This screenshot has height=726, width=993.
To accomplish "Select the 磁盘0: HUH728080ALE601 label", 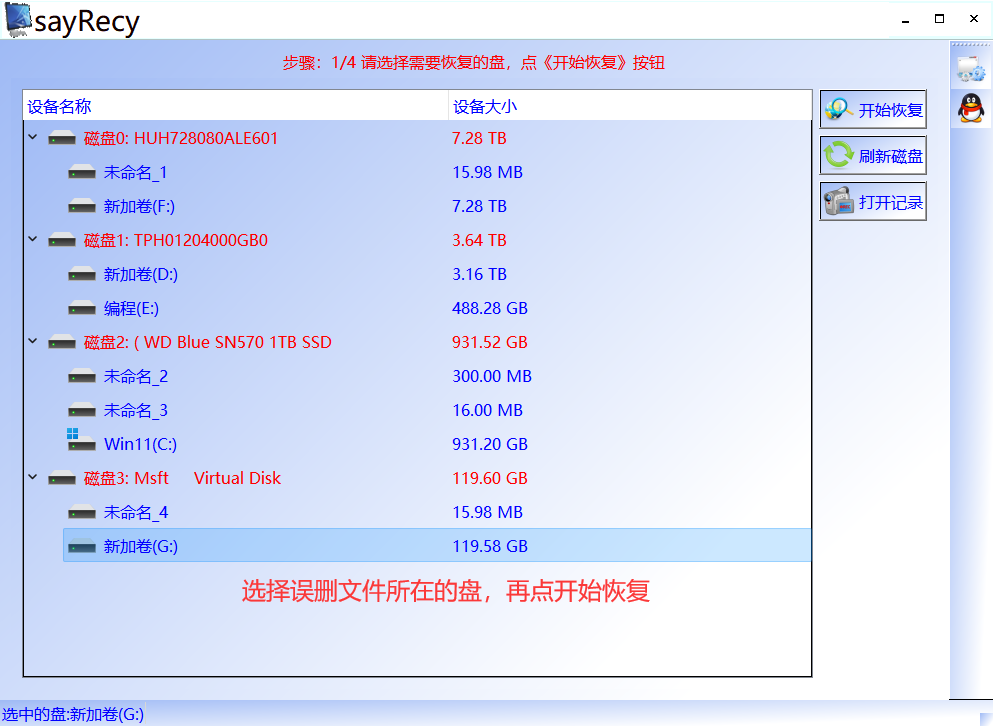I will coord(180,138).
